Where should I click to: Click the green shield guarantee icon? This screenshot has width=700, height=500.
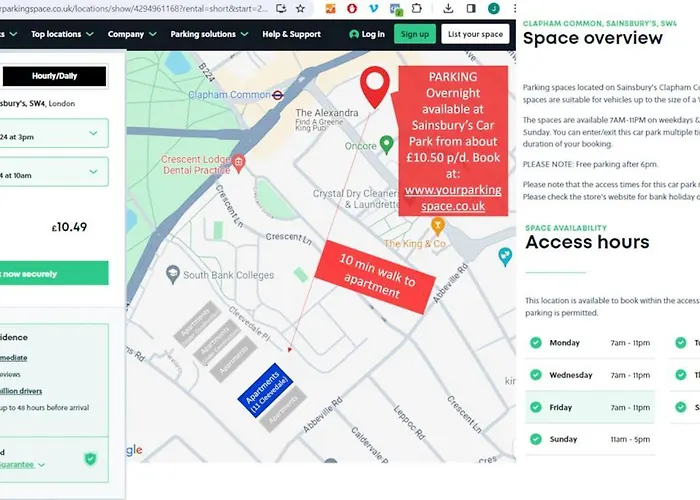(91, 458)
